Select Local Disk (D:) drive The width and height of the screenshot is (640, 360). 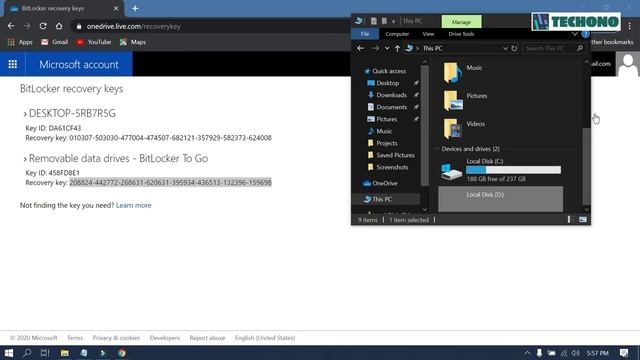[x=501, y=199]
